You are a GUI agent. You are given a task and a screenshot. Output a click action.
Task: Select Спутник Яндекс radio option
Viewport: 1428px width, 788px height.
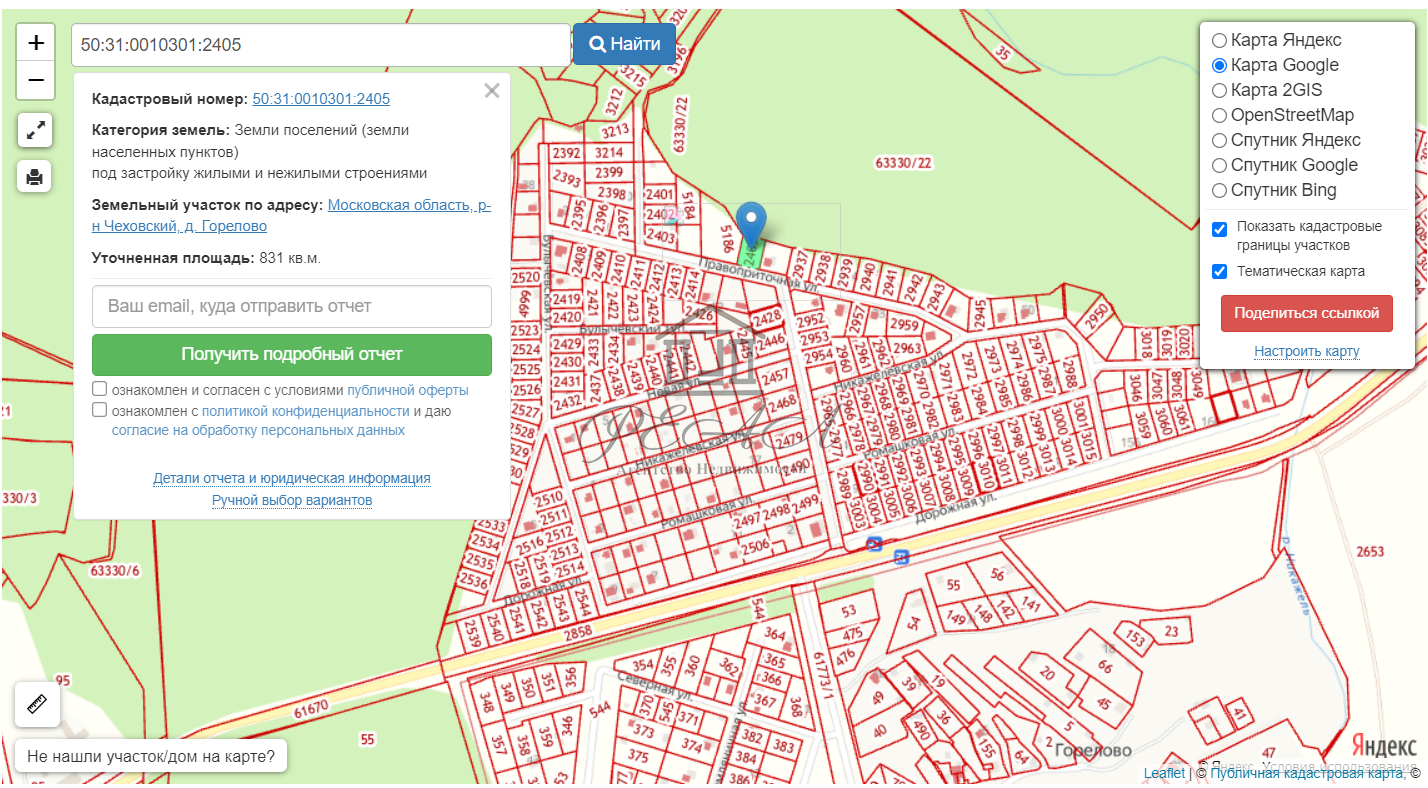coord(1219,141)
